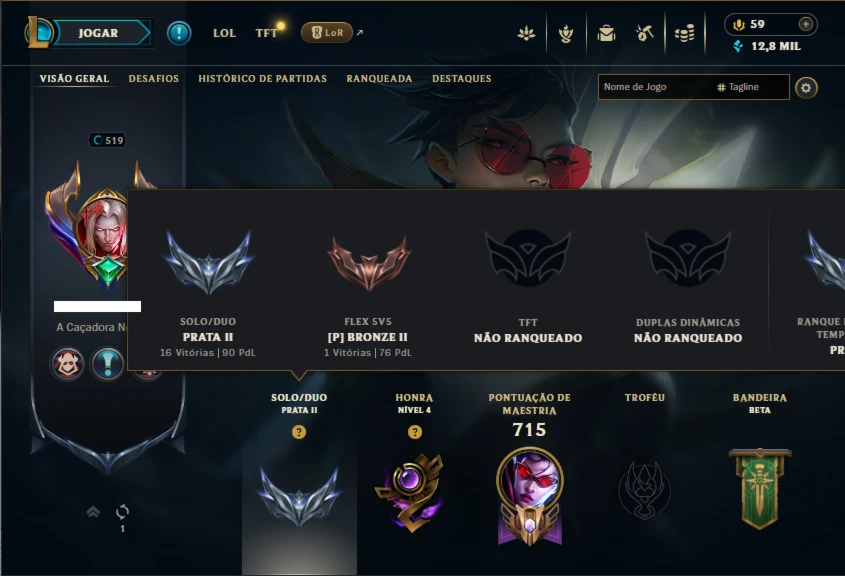Click the HONRA question mark help icon

tap(414, 432)
